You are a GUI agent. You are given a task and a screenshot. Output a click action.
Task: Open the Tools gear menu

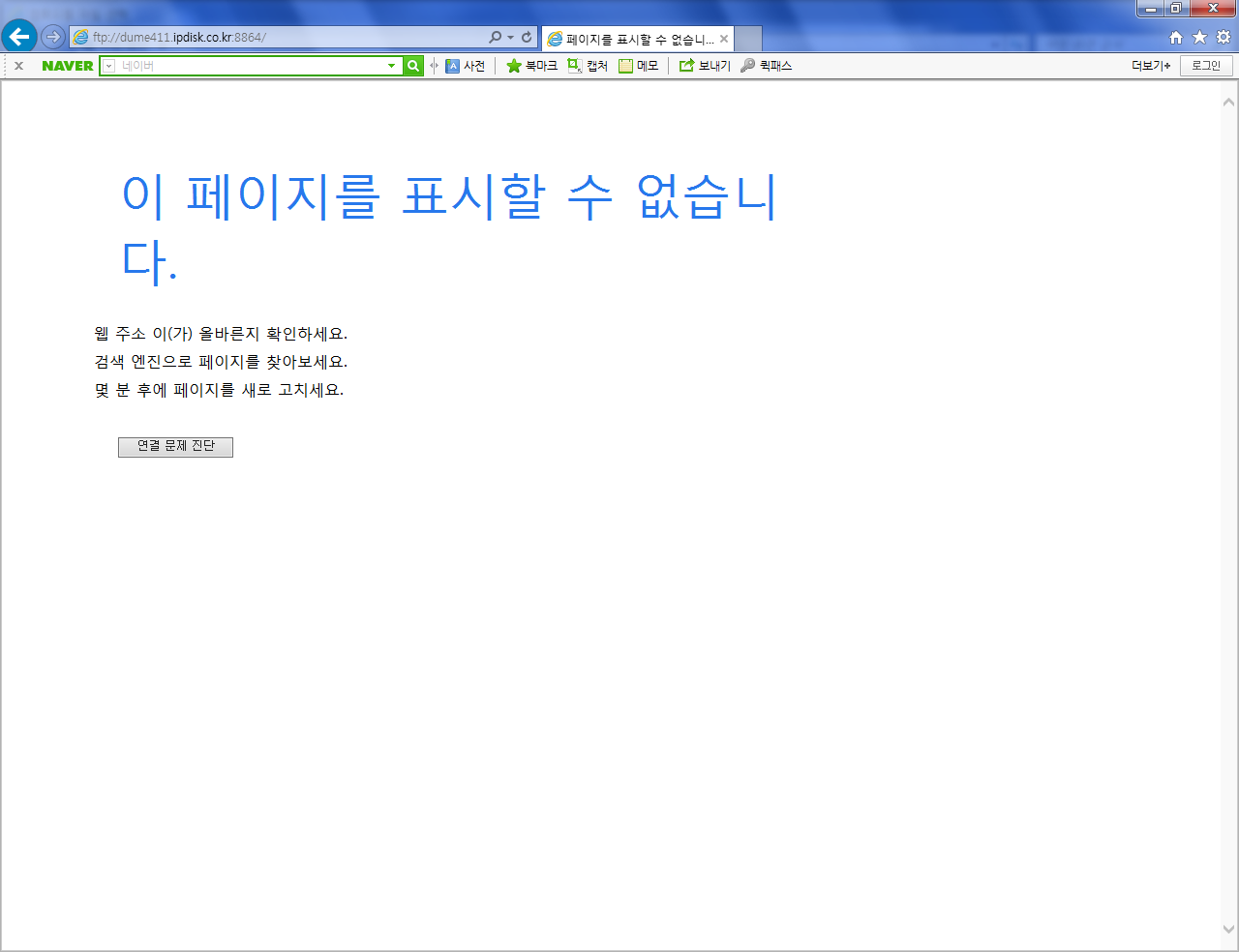point(1224,37)
